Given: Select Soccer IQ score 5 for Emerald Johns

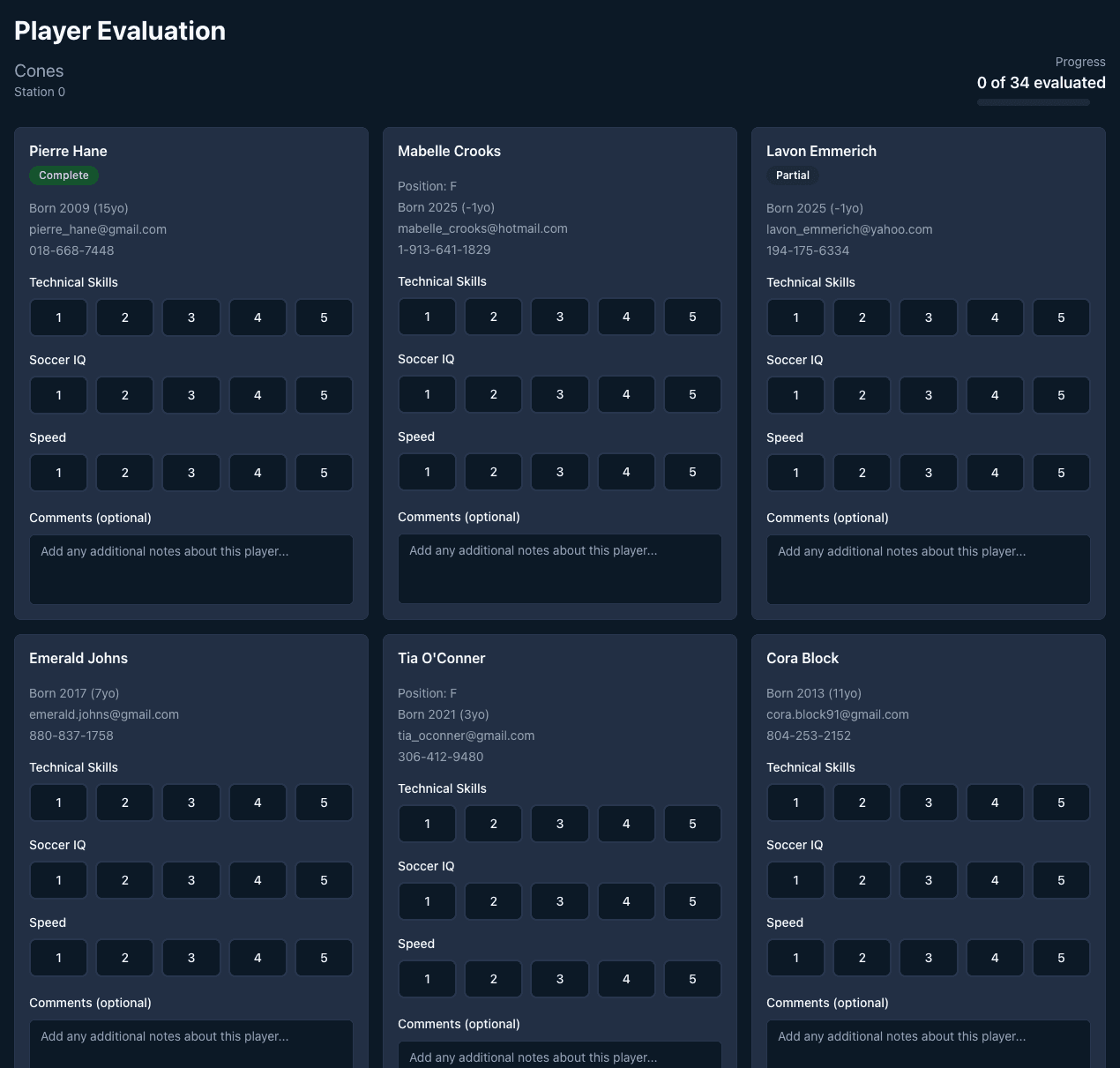Looking at the screenshot, I should [x=324, y=880].
